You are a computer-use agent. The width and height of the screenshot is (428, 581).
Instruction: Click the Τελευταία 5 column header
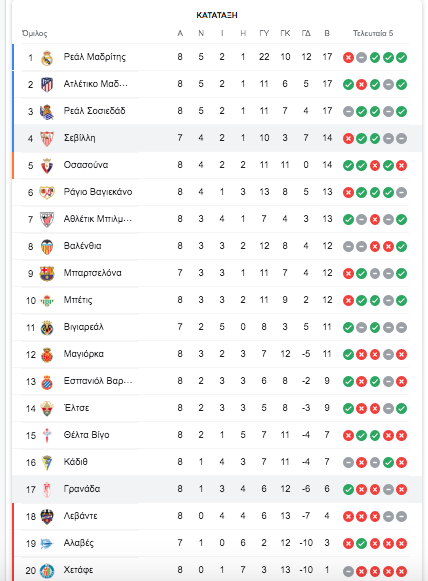pyautogui.click(x=373, y=33)
